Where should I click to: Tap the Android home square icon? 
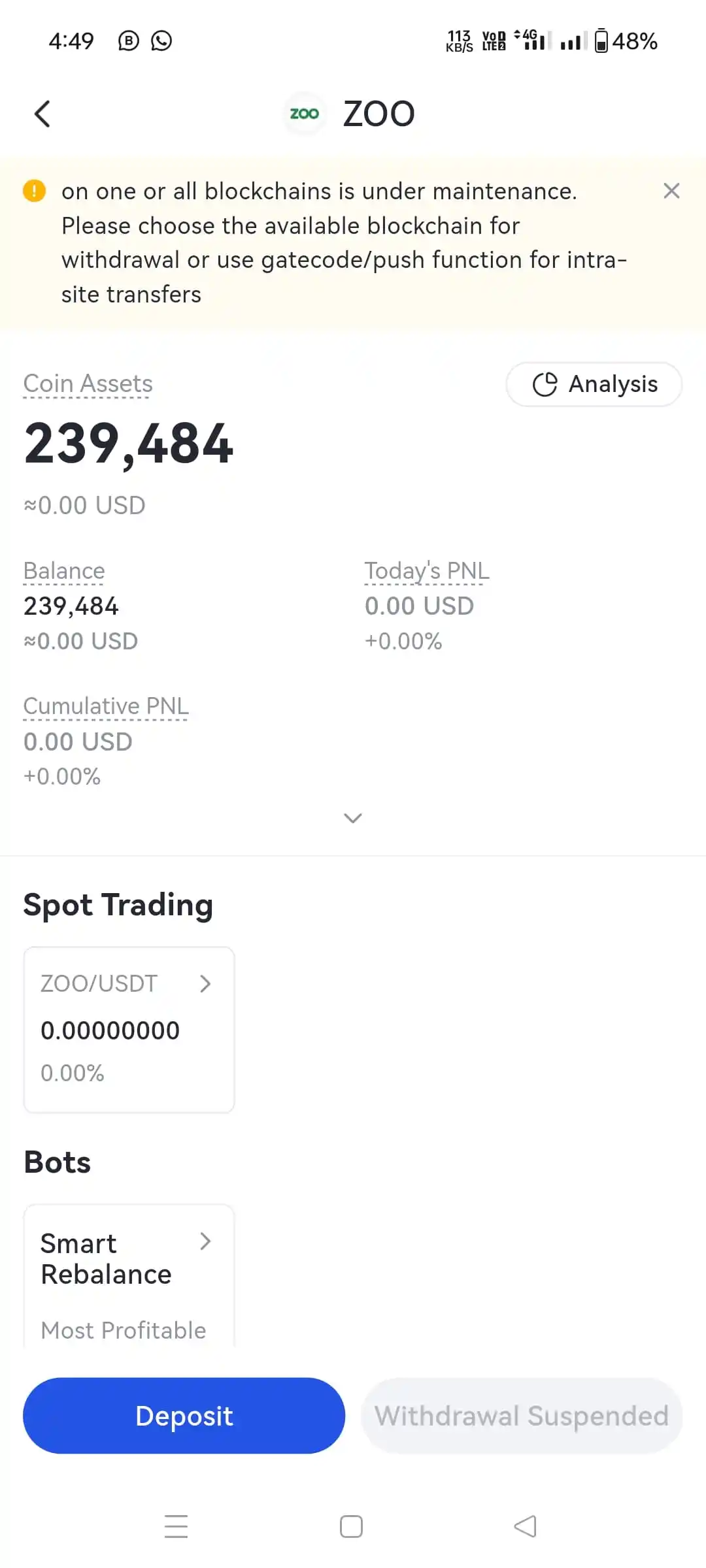pos(351,1526)
